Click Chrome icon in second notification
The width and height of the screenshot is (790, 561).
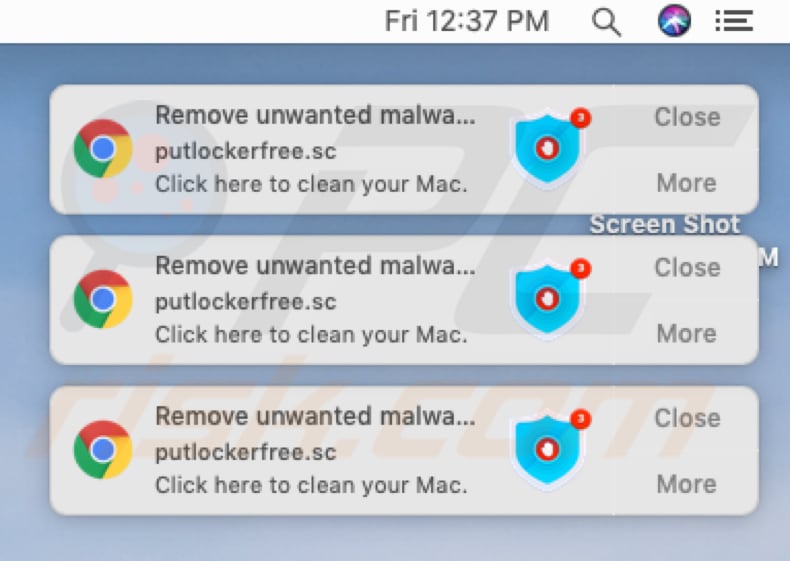tap(103, 299)
